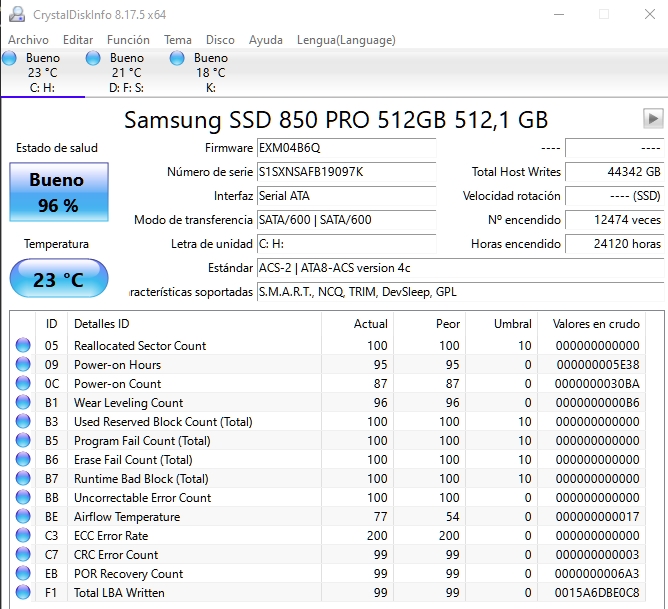Screen dimensions: 668x609
Task: Click the status icon for Wear Leveling Count
Action: 23,402
